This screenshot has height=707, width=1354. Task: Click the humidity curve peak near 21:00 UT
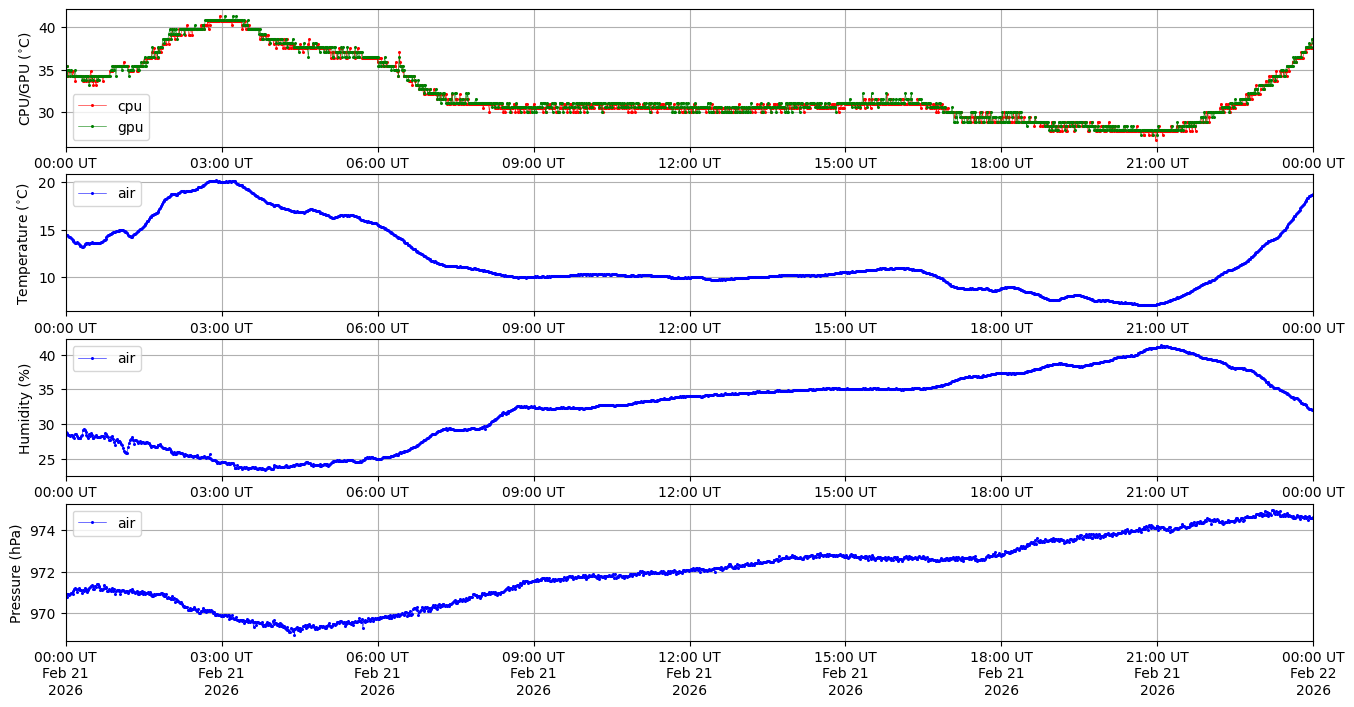[x=1162, y=347]
